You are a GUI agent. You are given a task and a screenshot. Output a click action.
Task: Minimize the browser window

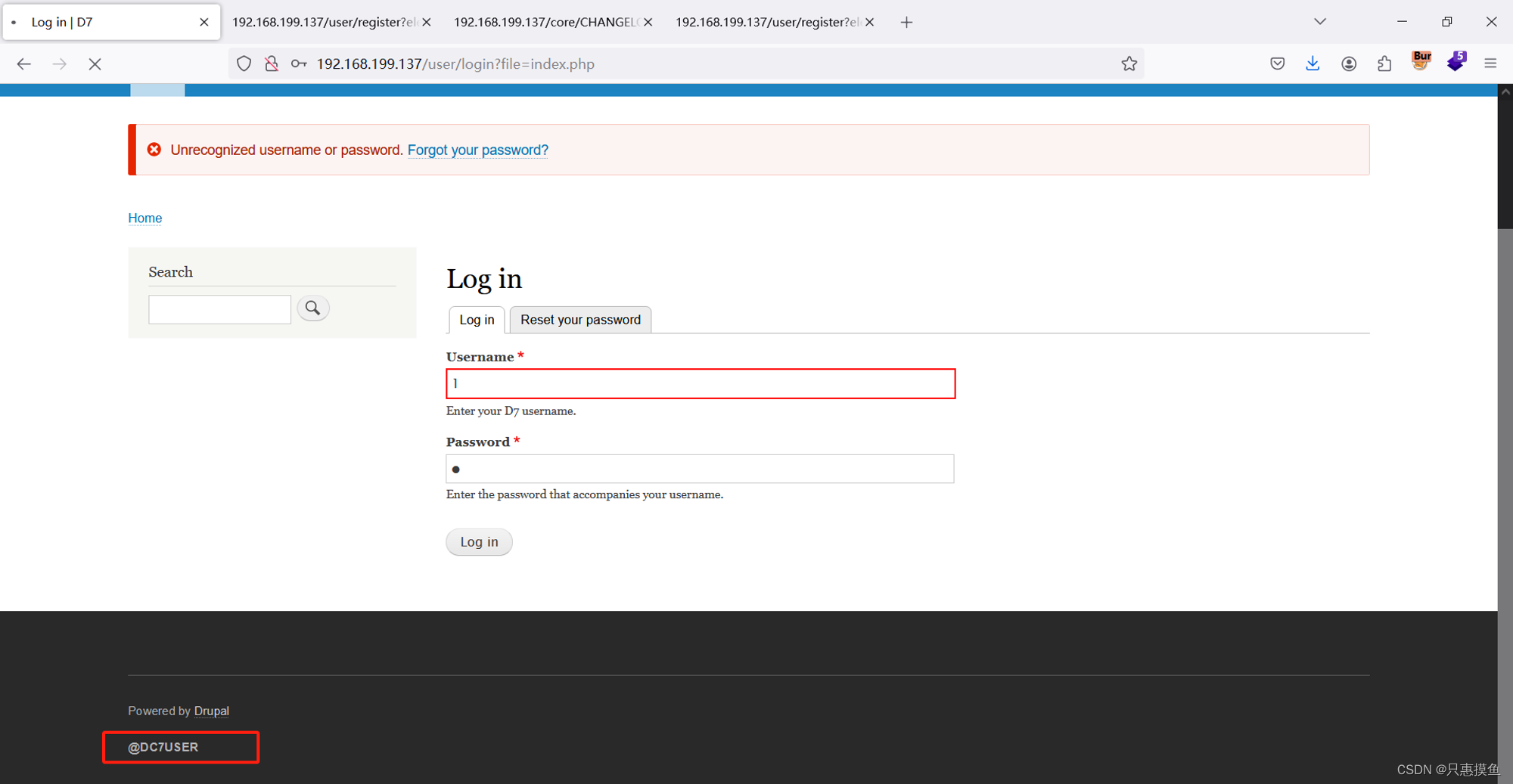tap(1402, 22)
